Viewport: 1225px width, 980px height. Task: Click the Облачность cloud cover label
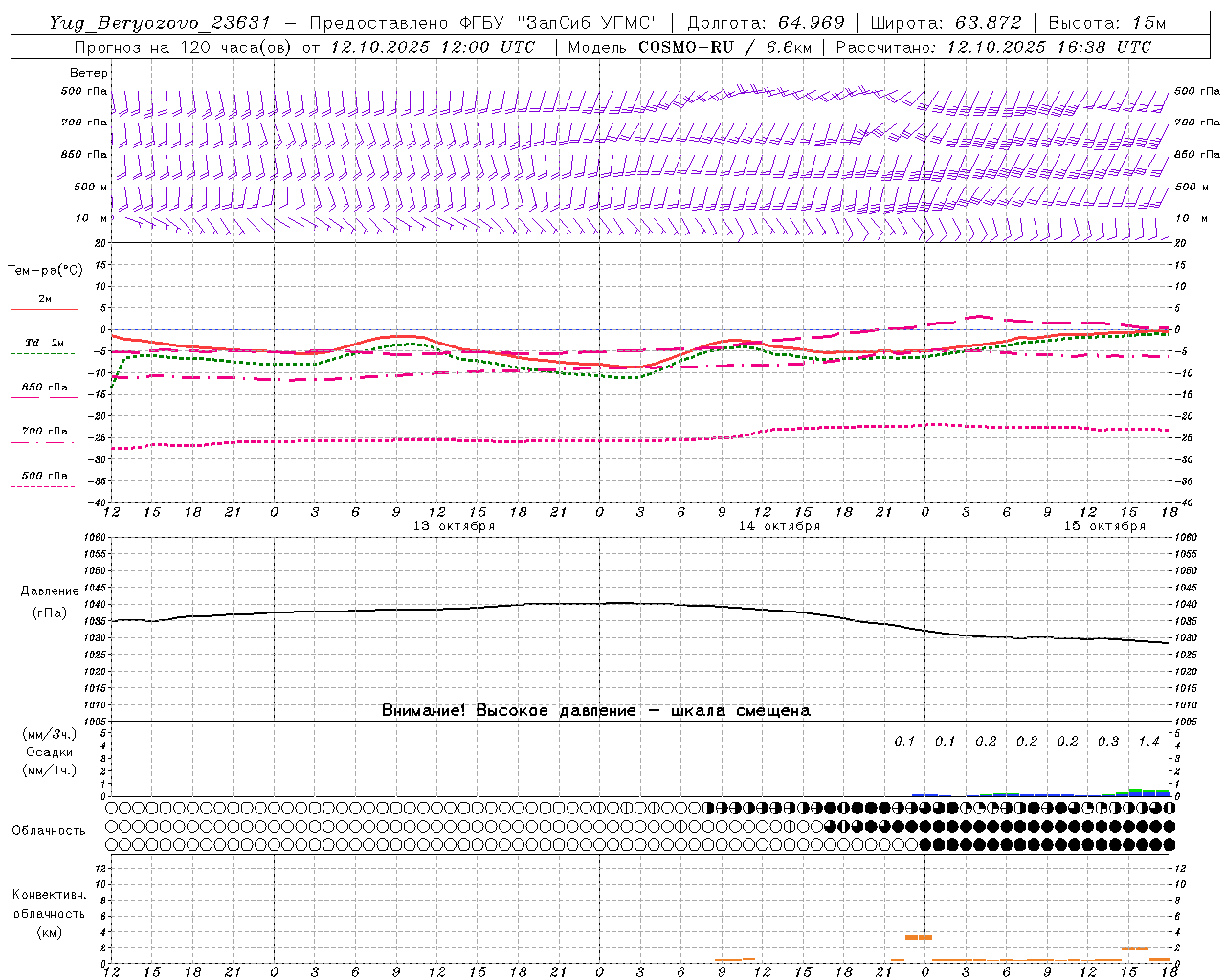click(x=49, y=830)
